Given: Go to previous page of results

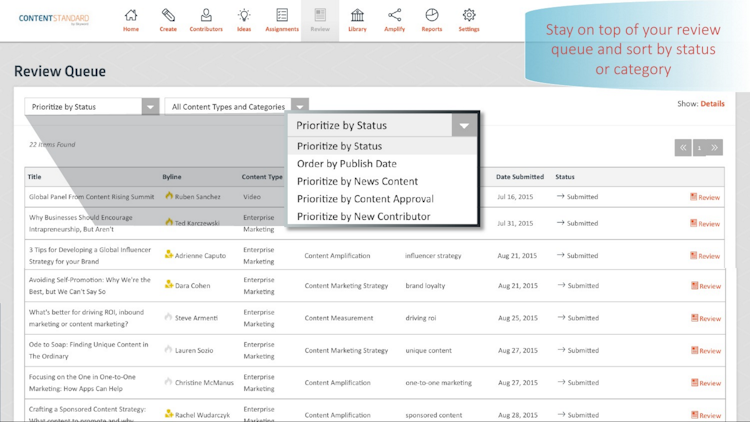Looking at the screenshot, I should click(683, 147).
